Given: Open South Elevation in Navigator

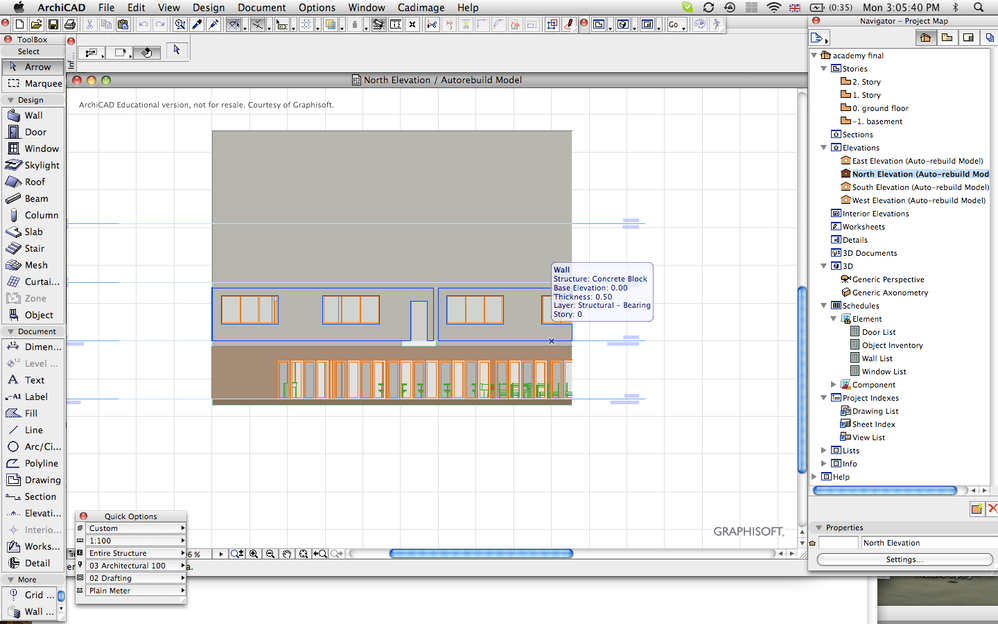Looking at the screenshot, I should tap(919, 187).
